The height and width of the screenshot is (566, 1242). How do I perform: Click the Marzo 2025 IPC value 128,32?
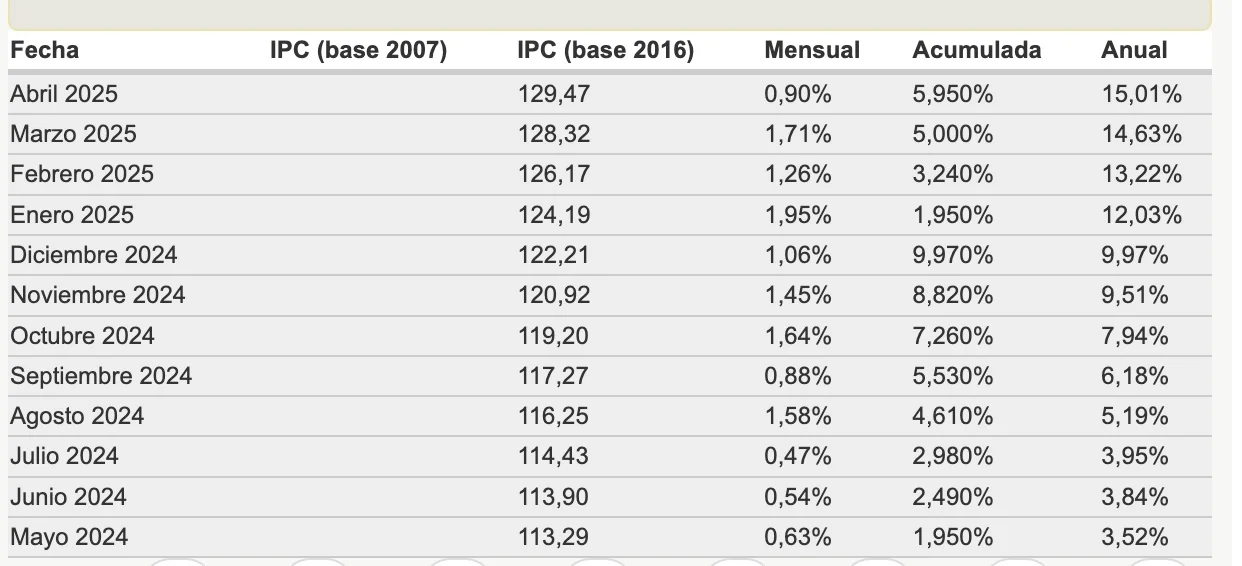tap(554, 134)
